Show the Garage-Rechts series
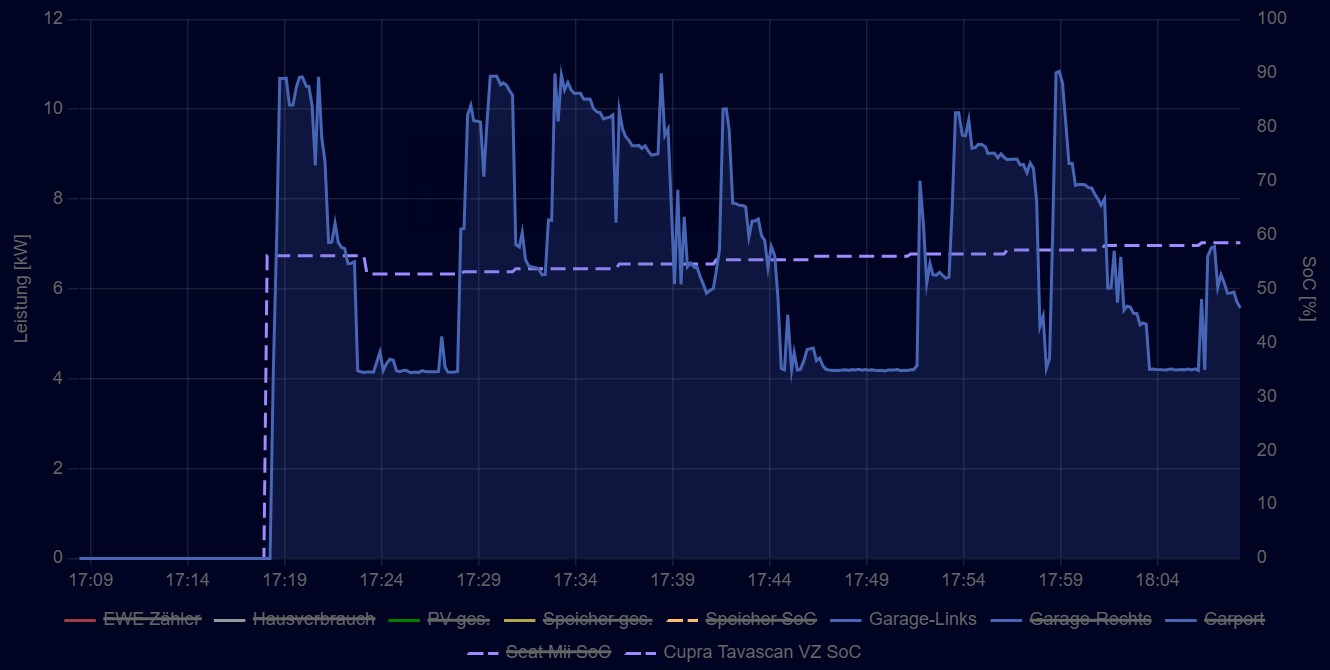 (x=1070, y=619)
